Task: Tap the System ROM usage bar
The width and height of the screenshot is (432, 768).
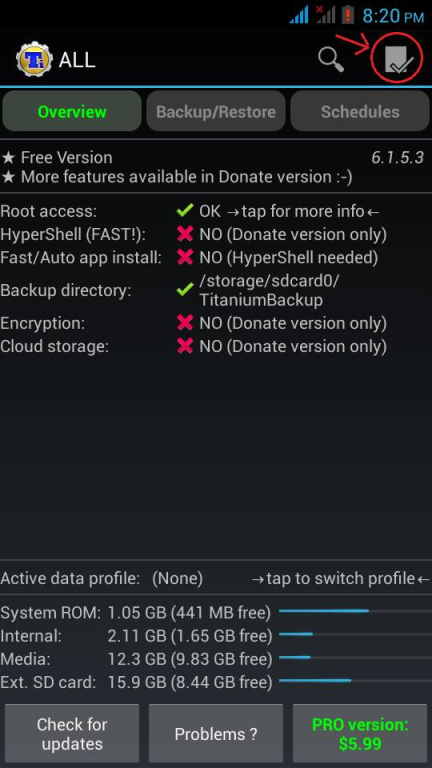Action: [355, 611]
